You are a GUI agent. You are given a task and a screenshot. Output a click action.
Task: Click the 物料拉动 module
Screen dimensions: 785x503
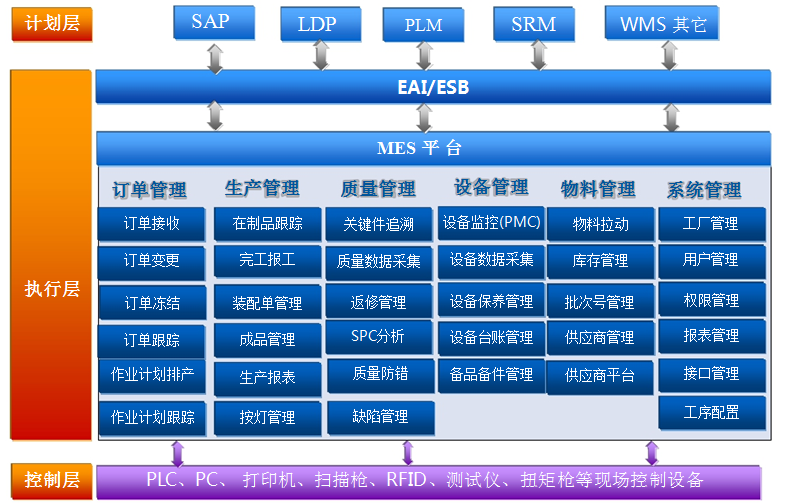tap(601, 224)
